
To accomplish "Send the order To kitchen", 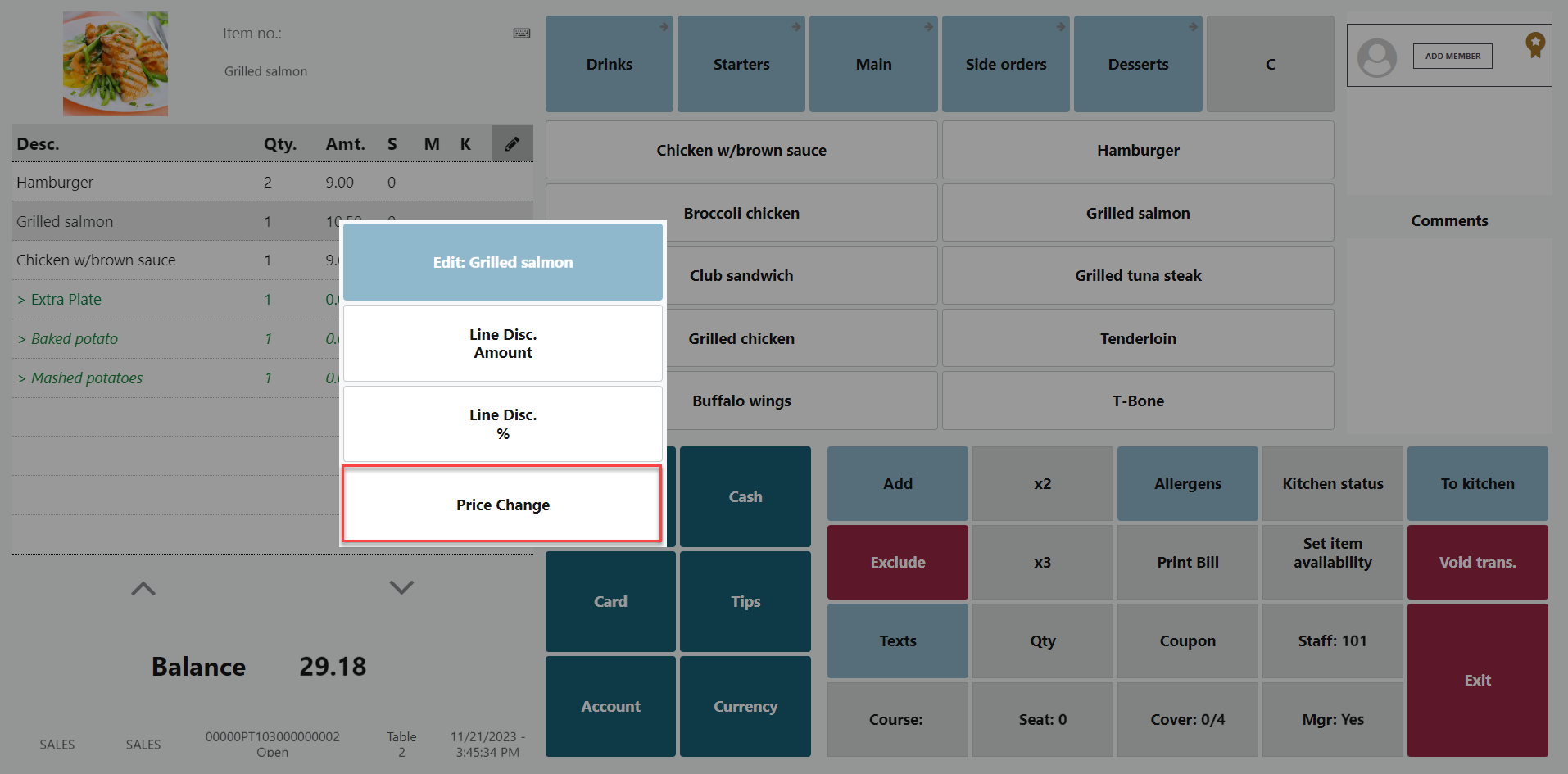I will pos(1477,483).
